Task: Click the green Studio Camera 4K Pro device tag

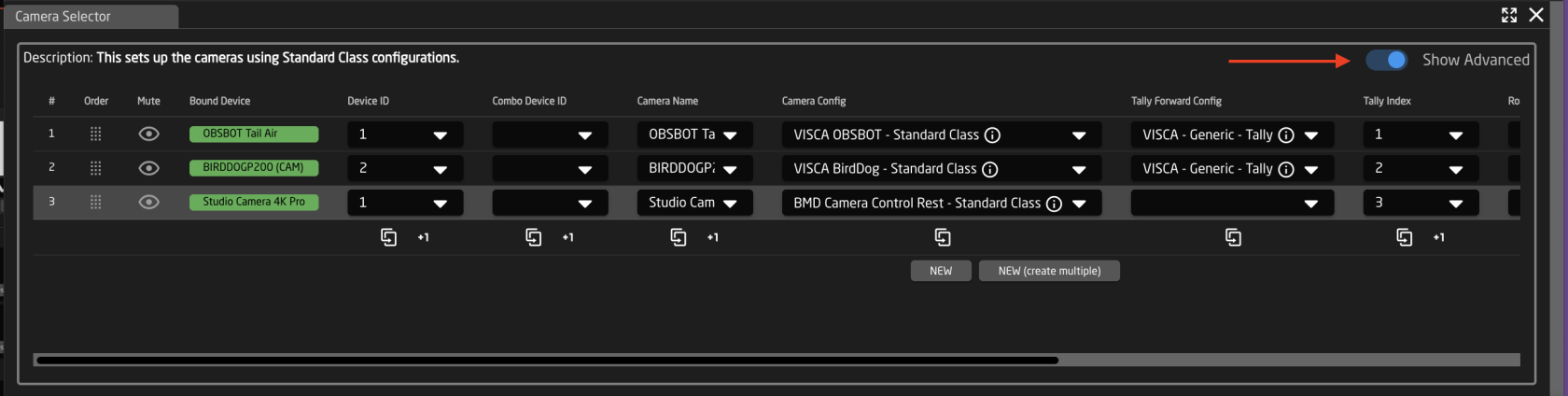Action: [x=254, y=202]
